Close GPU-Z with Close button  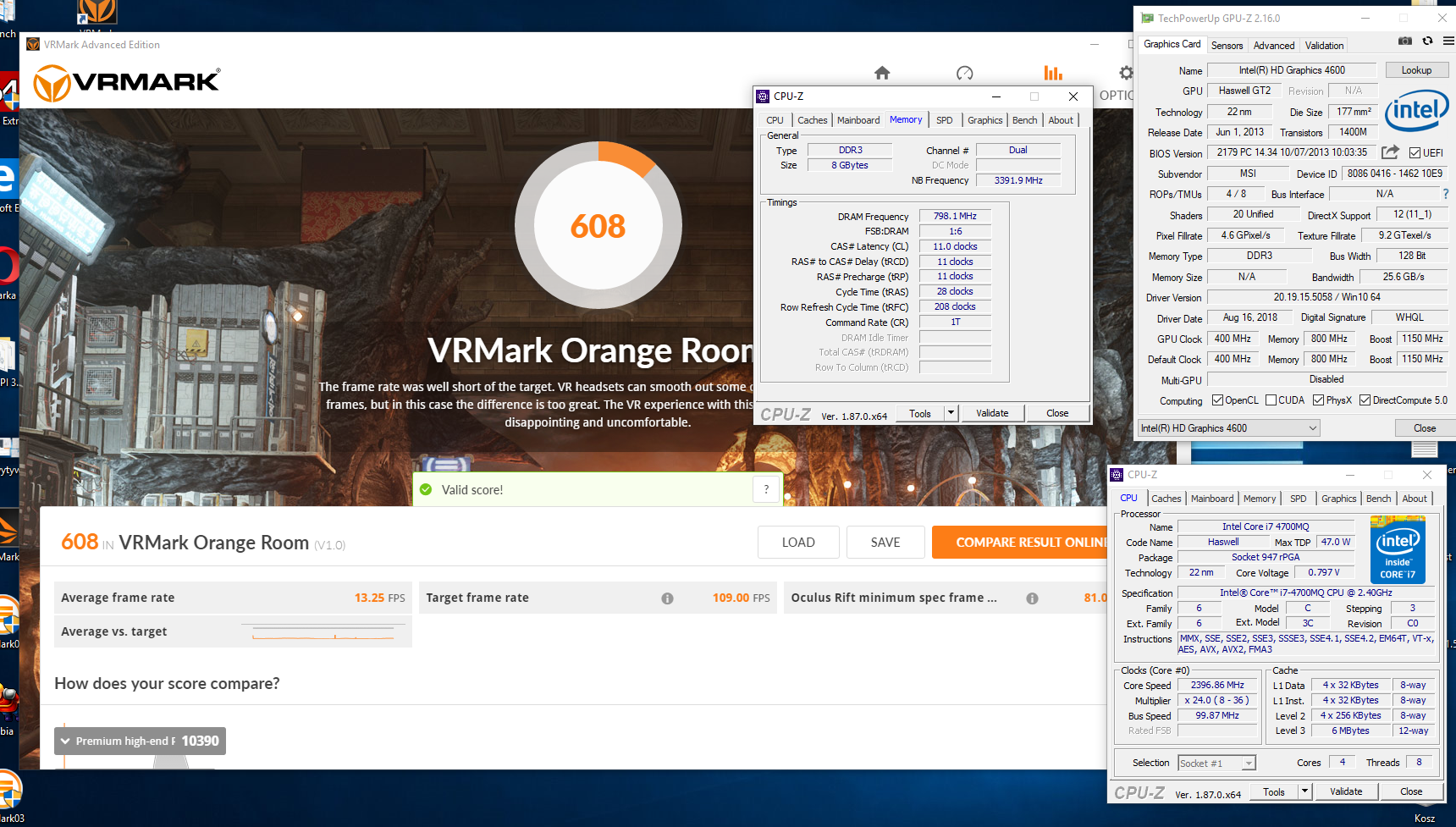coord(1424,428)
